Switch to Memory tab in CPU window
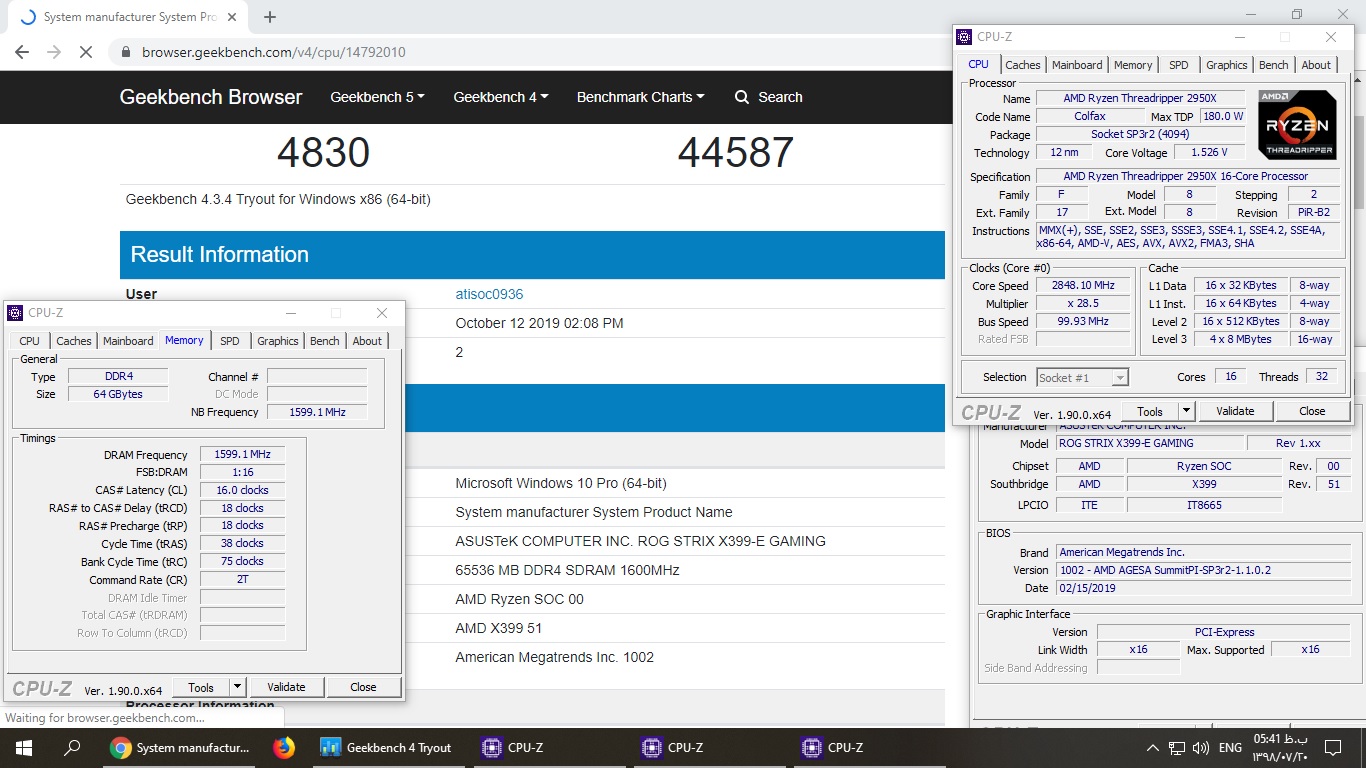Image resolution: width=1366 pixels, height=768 pixels. click(x=1133, y=65)
